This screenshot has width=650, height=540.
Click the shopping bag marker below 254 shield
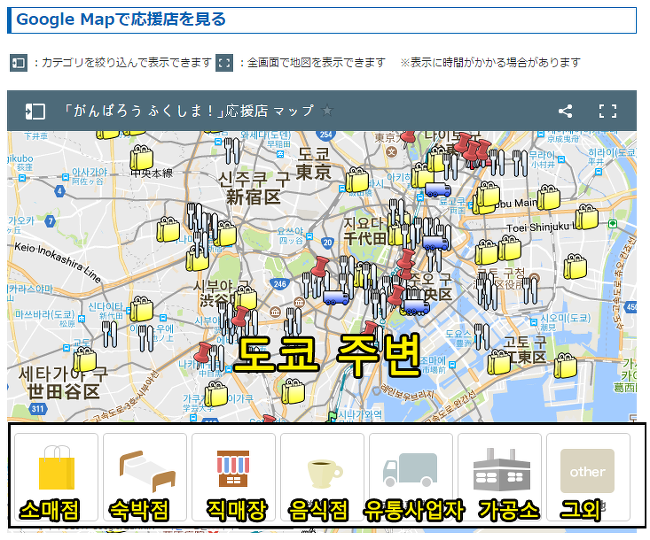[357, 180]
